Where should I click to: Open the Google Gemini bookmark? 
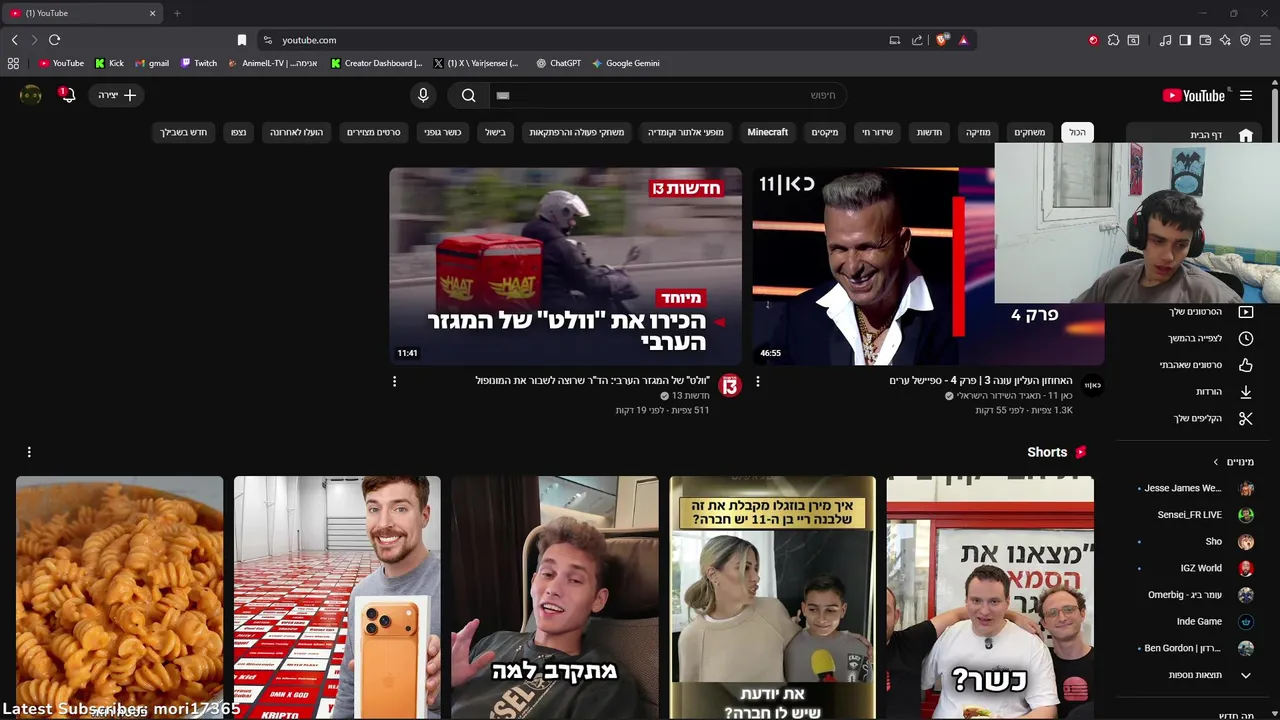pos(625,63)
